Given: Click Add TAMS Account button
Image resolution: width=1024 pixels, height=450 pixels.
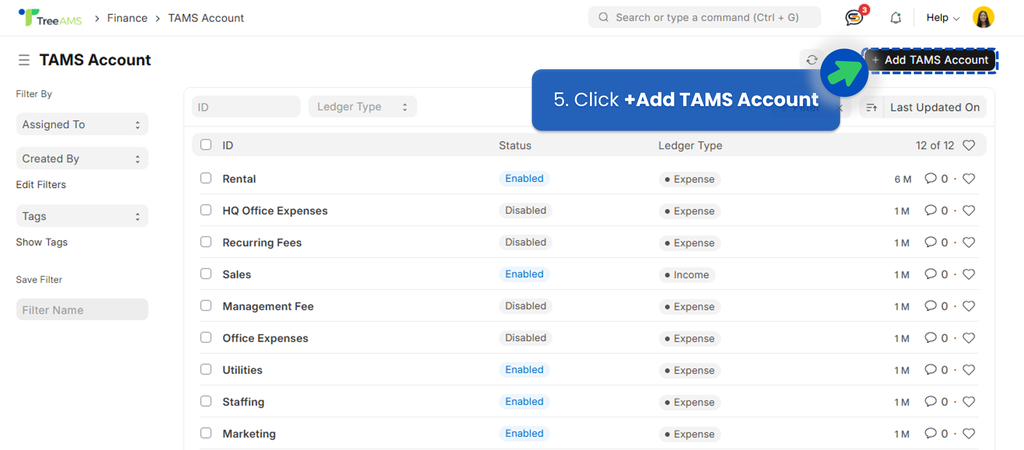Looking at the screenshot, I should coord(930,60).
